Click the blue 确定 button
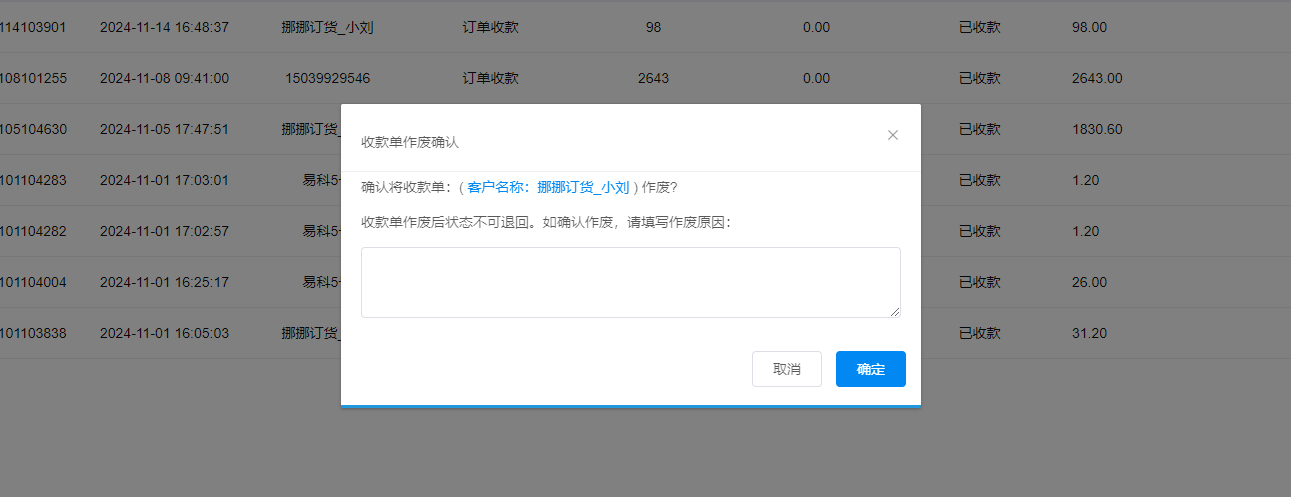 click(x=870, y=369)
